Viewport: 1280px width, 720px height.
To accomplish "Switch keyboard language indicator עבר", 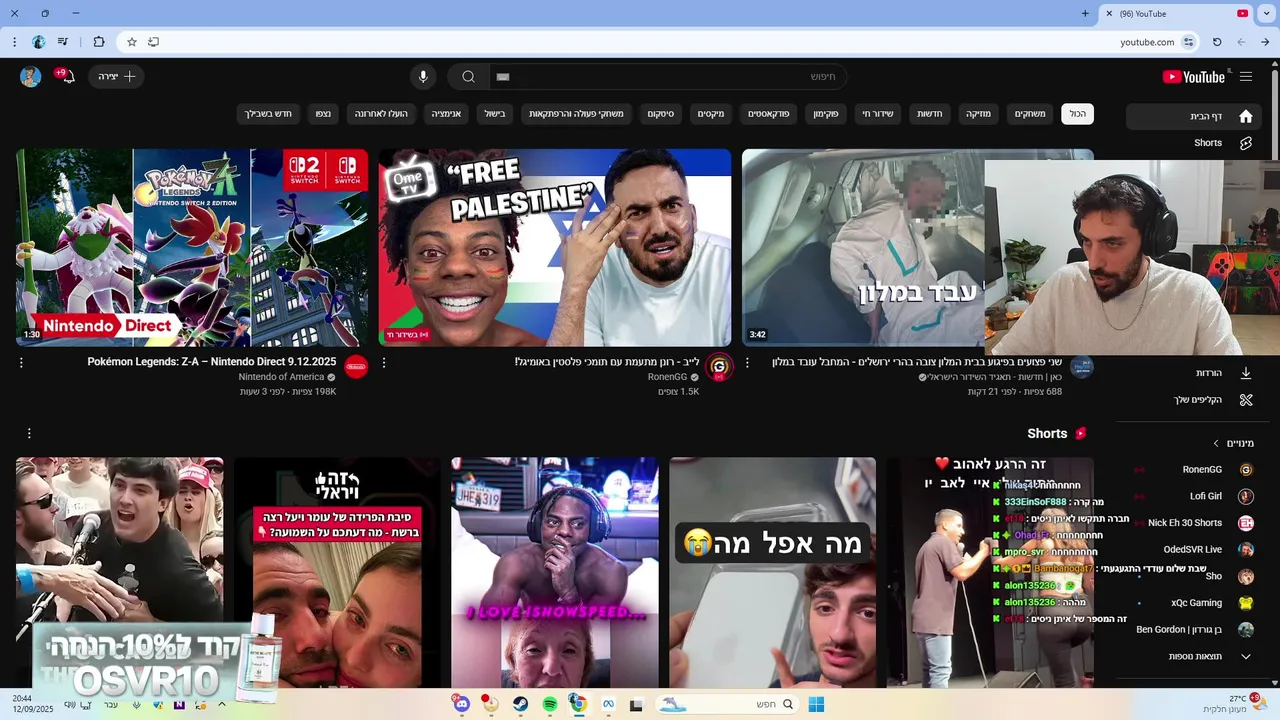I will point(111,705).
